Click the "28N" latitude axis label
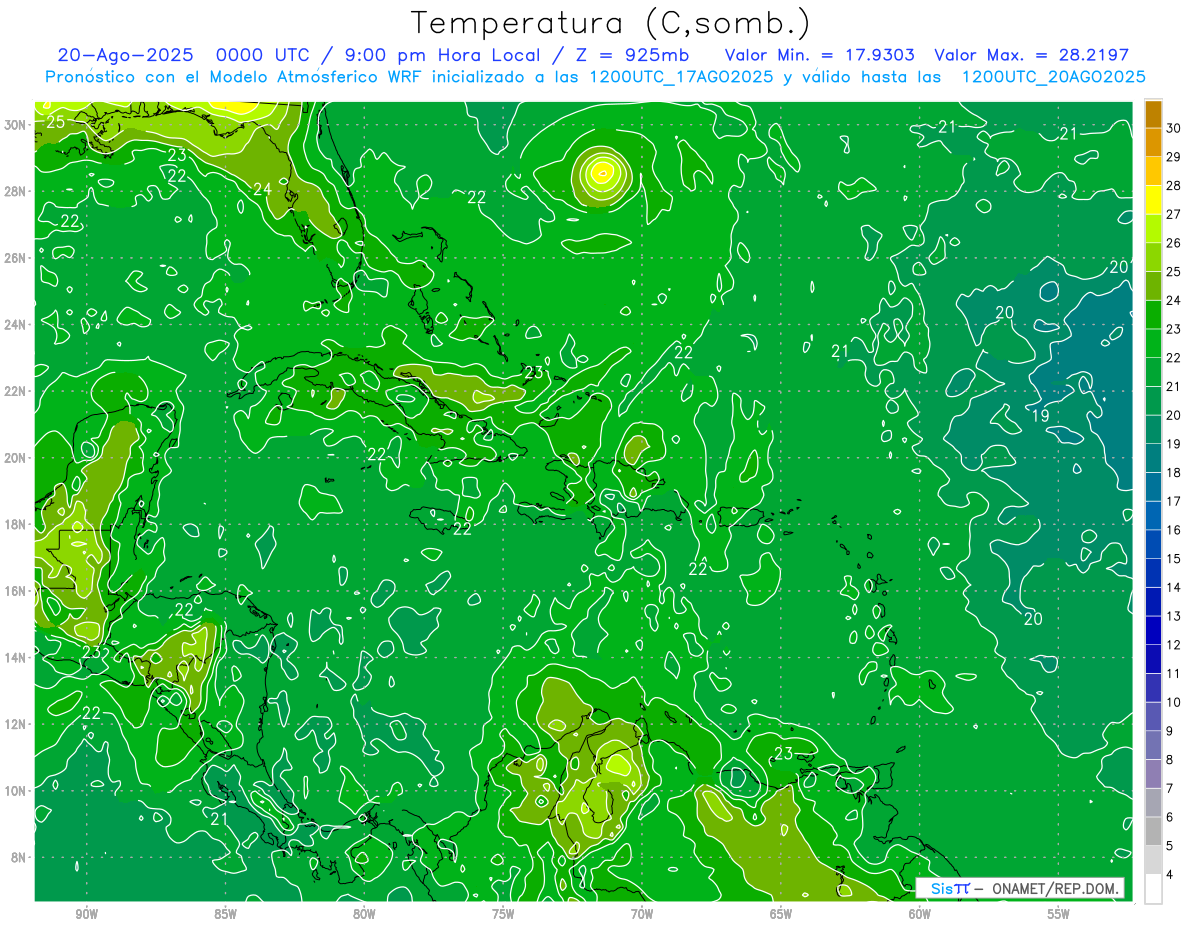Viewport: 1200px width, 927px height. [15, 191]
